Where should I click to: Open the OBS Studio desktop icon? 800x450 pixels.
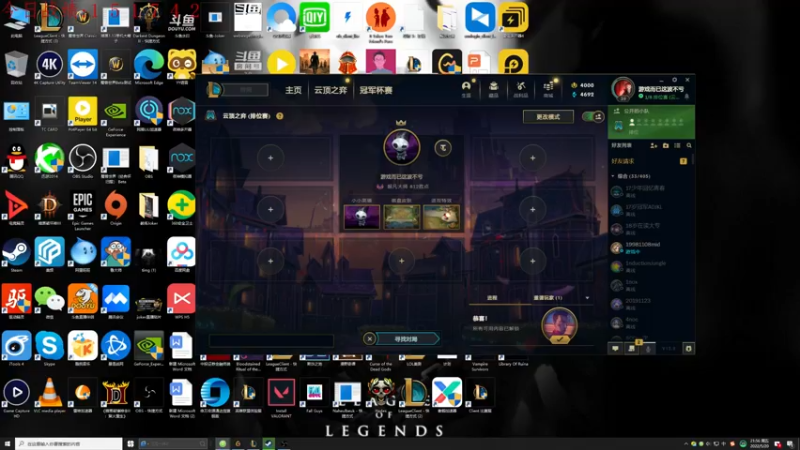click(83, 161)
